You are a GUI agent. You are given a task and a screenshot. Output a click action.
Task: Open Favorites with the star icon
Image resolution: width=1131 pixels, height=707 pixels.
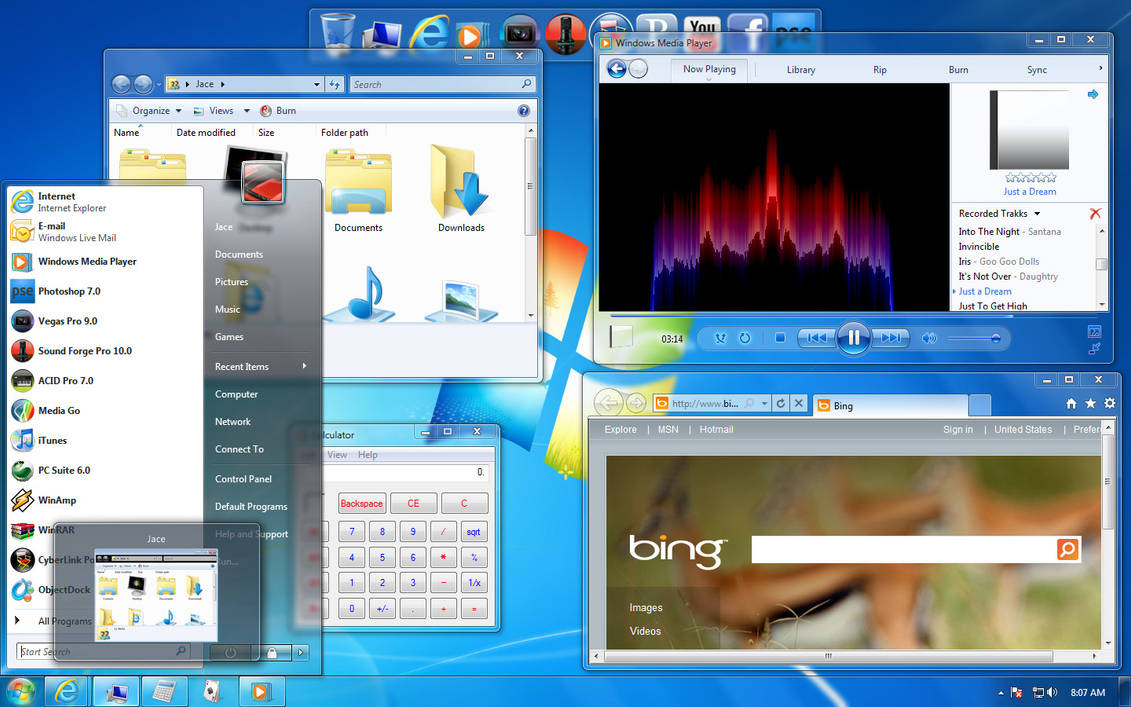[x=1089, y=403]
